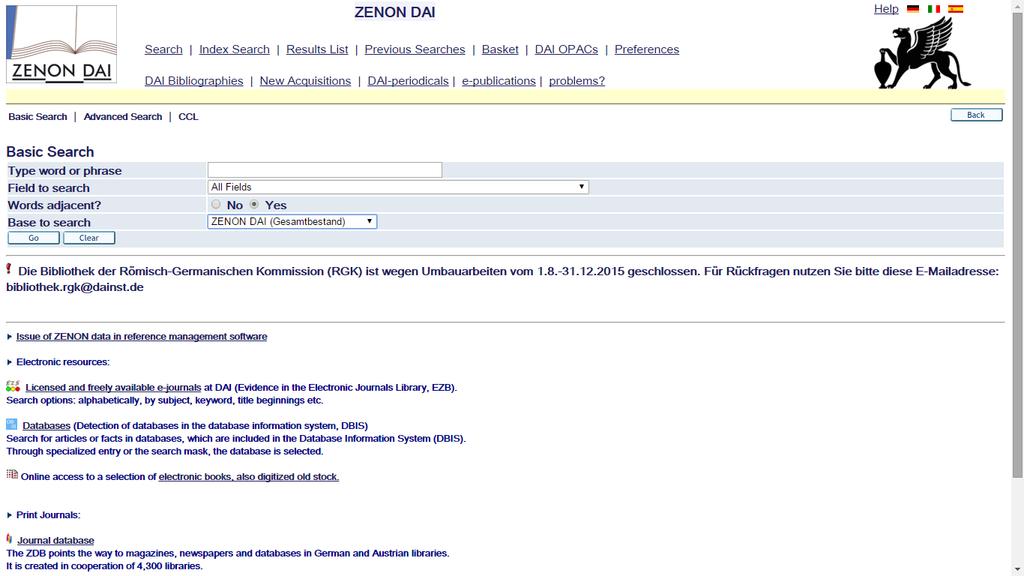Switch to the Advanced Search tab
This screenshot has height=576, width=1024.
point(123,117)
